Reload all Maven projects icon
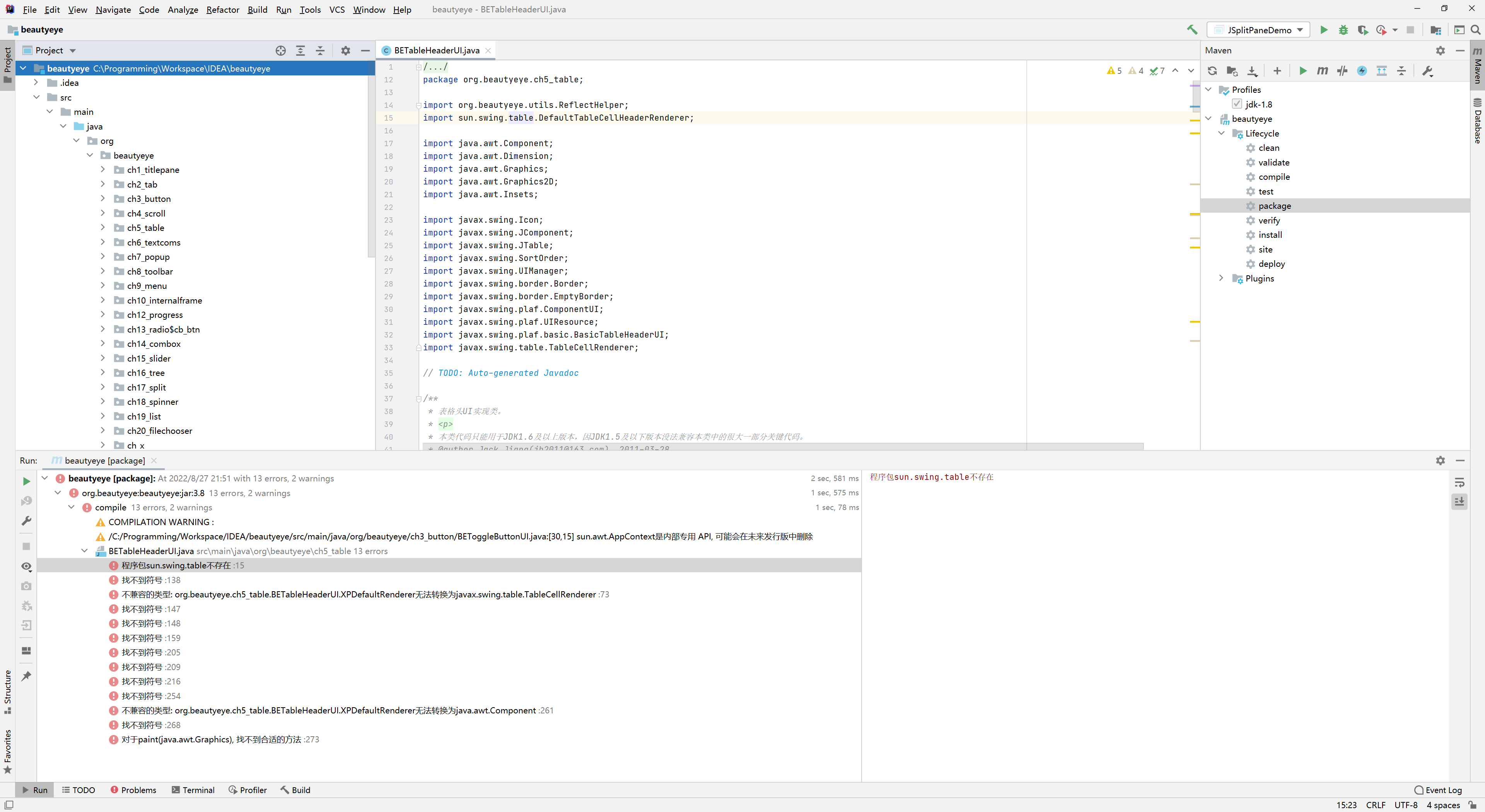The width and height of the screenshot is (1485, 812). click(1212, 71)
